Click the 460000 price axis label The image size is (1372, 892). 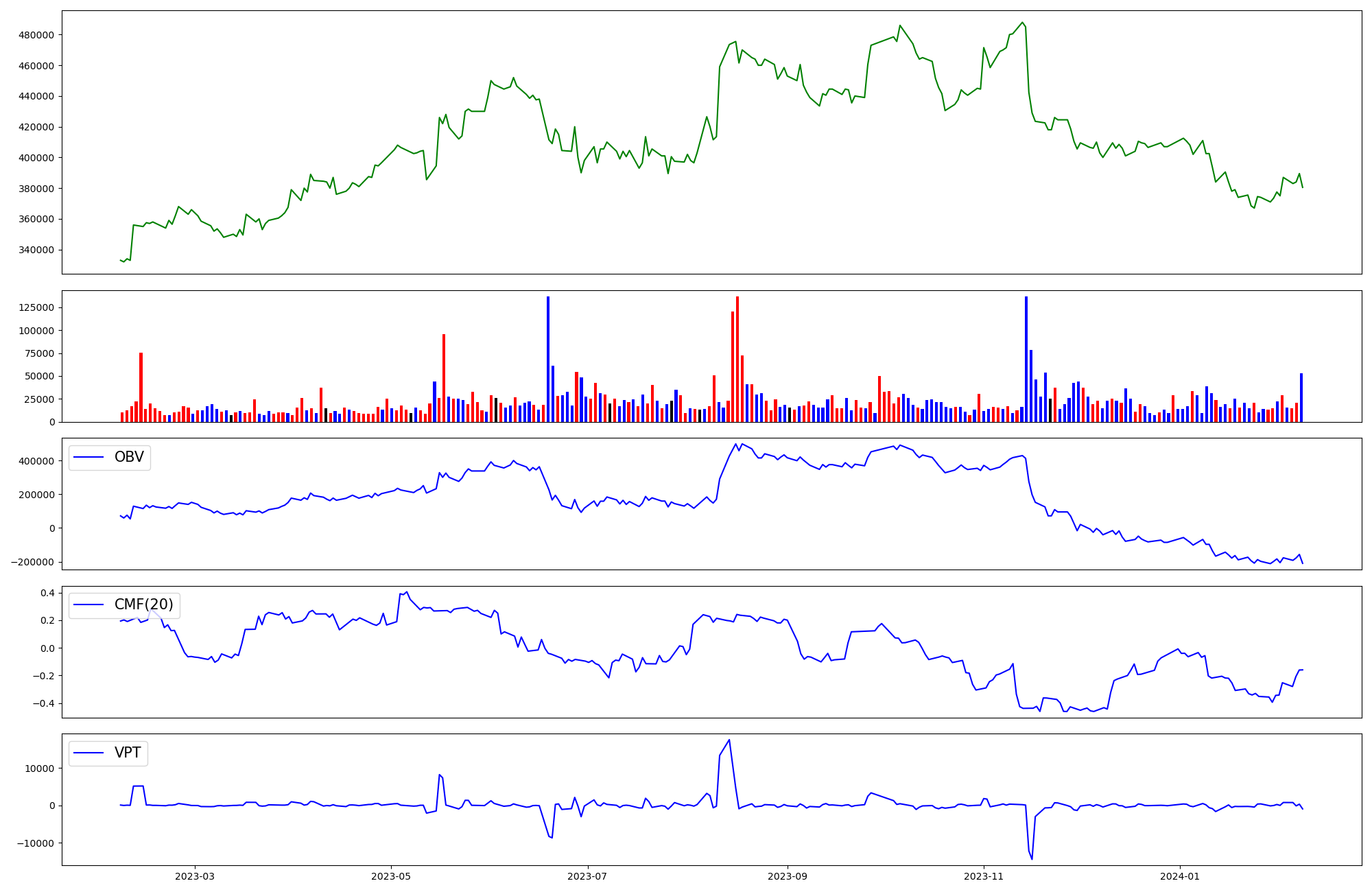coord(37,66)
